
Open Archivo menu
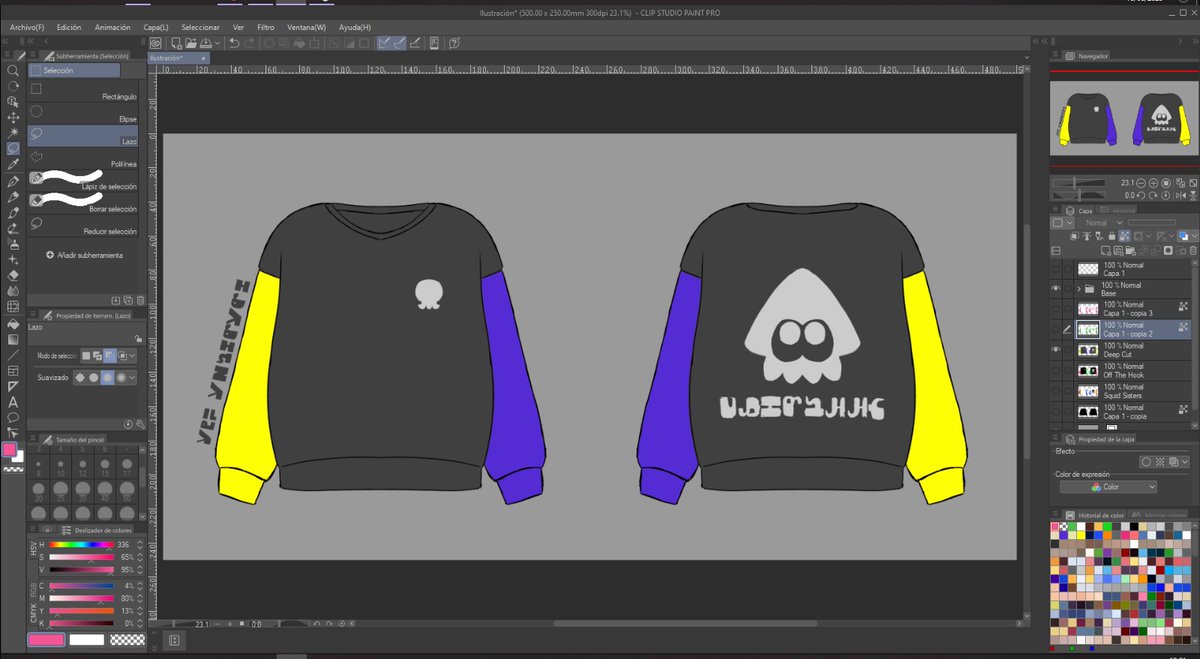(x=29, y=27)
